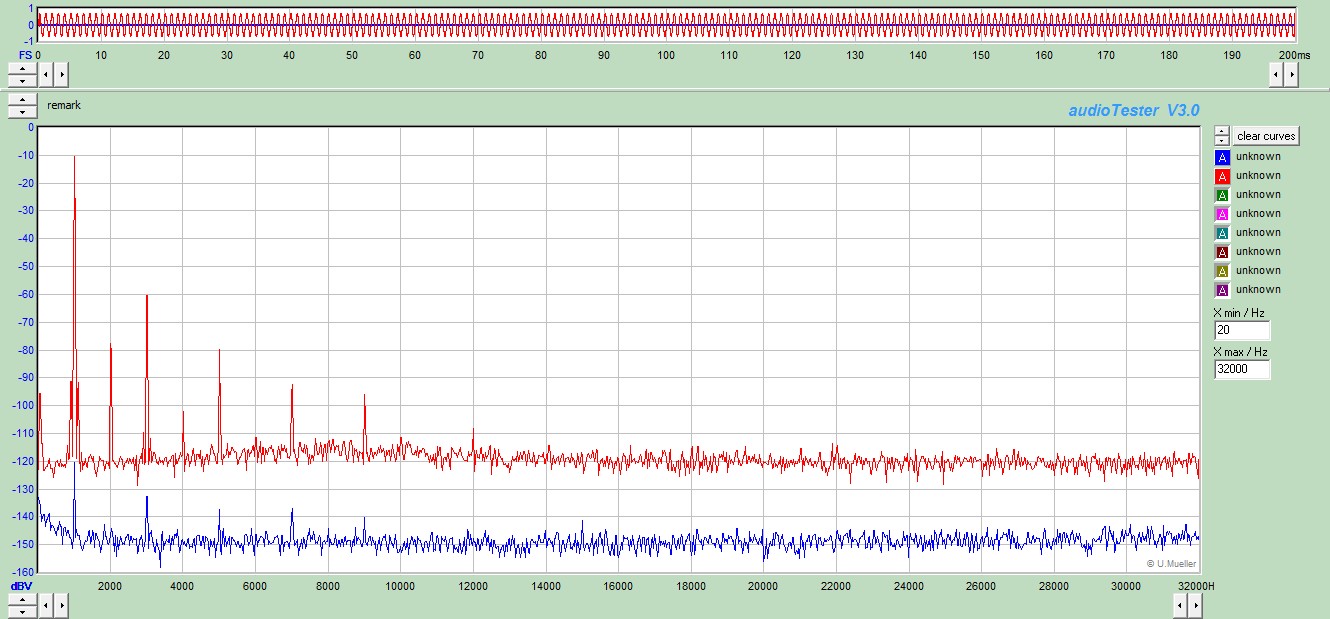Click up arrow of stepper below FS label
This screenshot has height=619, width=1330.
pyautogui.click(x=22, y=69)
